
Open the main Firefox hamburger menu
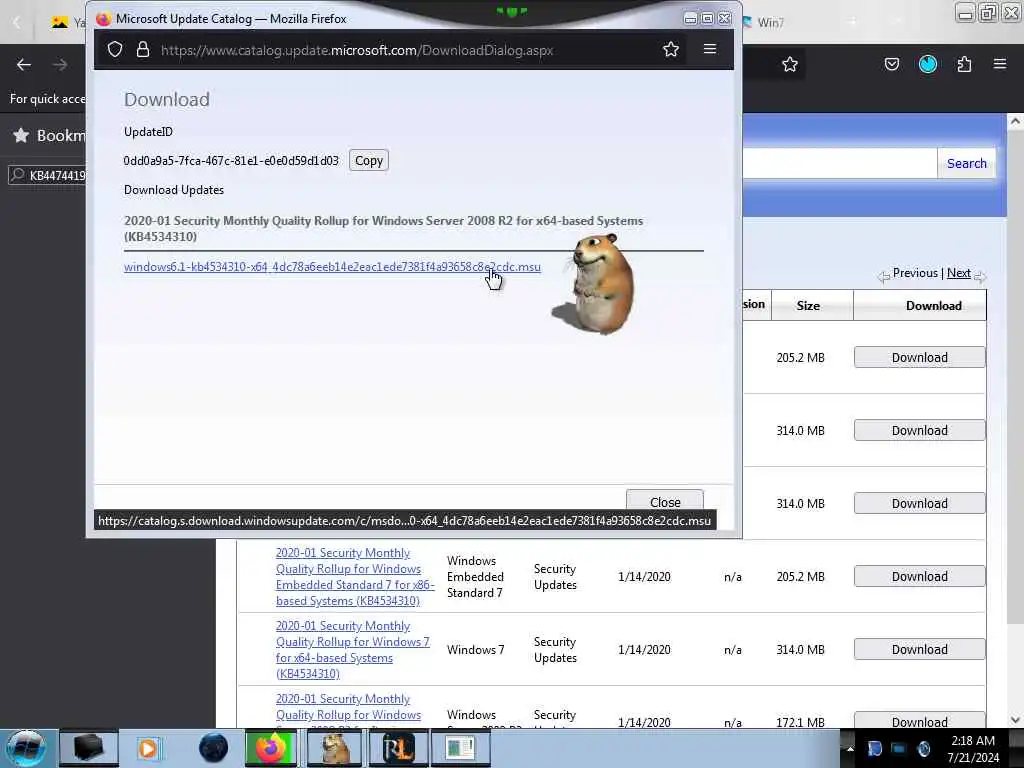click(x=1000, y=64)
